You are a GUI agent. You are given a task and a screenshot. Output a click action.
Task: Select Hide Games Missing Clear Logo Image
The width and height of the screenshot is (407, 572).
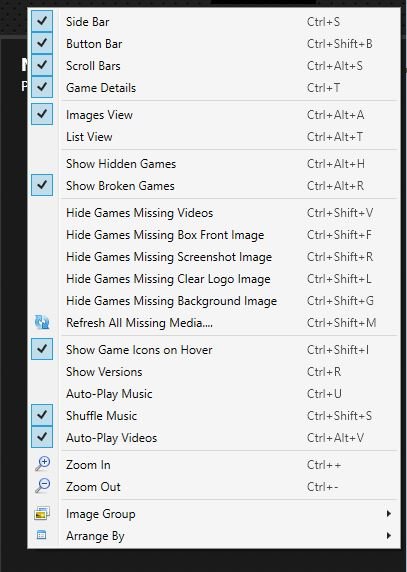coord(213,279)
